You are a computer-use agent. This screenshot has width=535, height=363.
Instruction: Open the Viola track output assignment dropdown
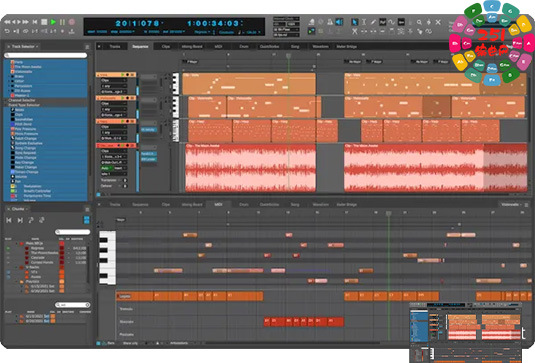114,92
